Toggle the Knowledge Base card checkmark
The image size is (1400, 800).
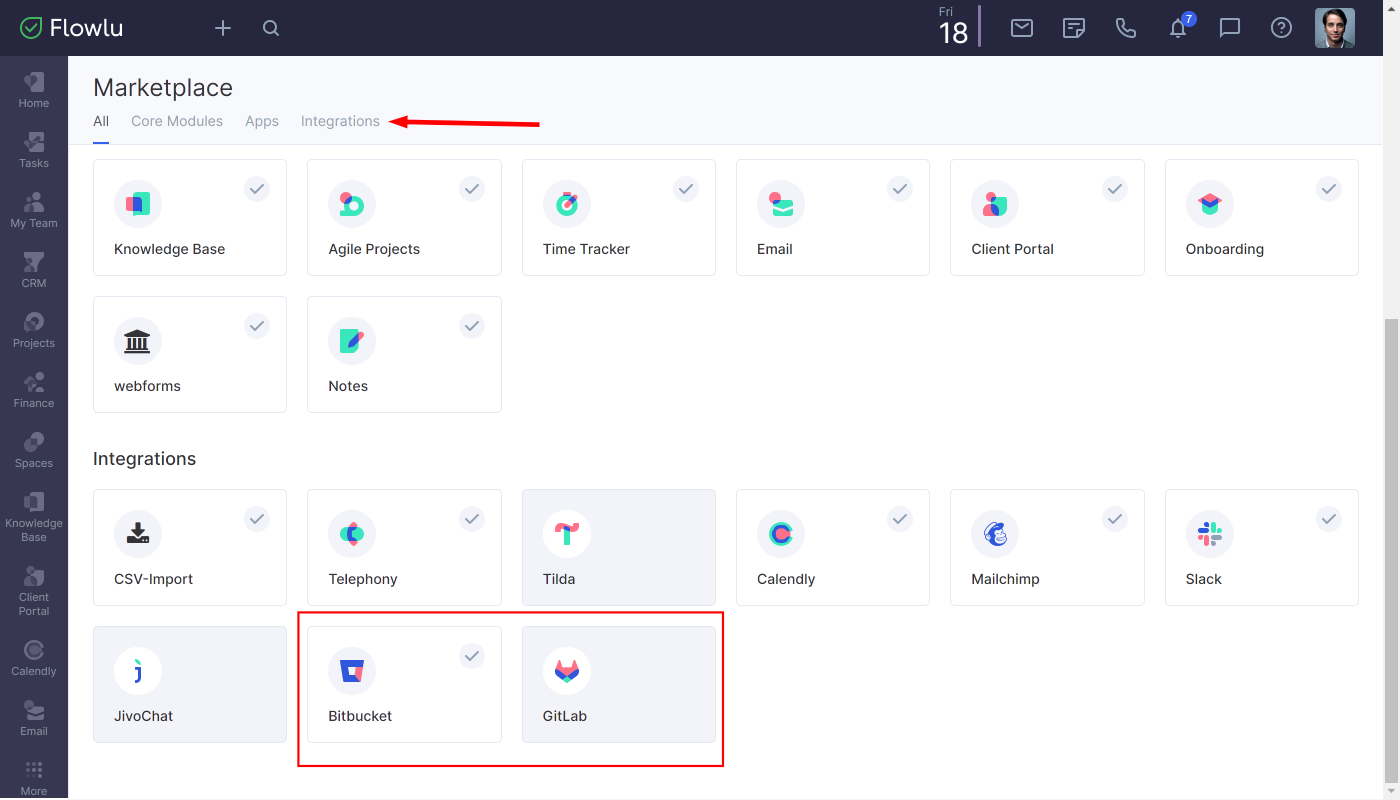(257, 188)
